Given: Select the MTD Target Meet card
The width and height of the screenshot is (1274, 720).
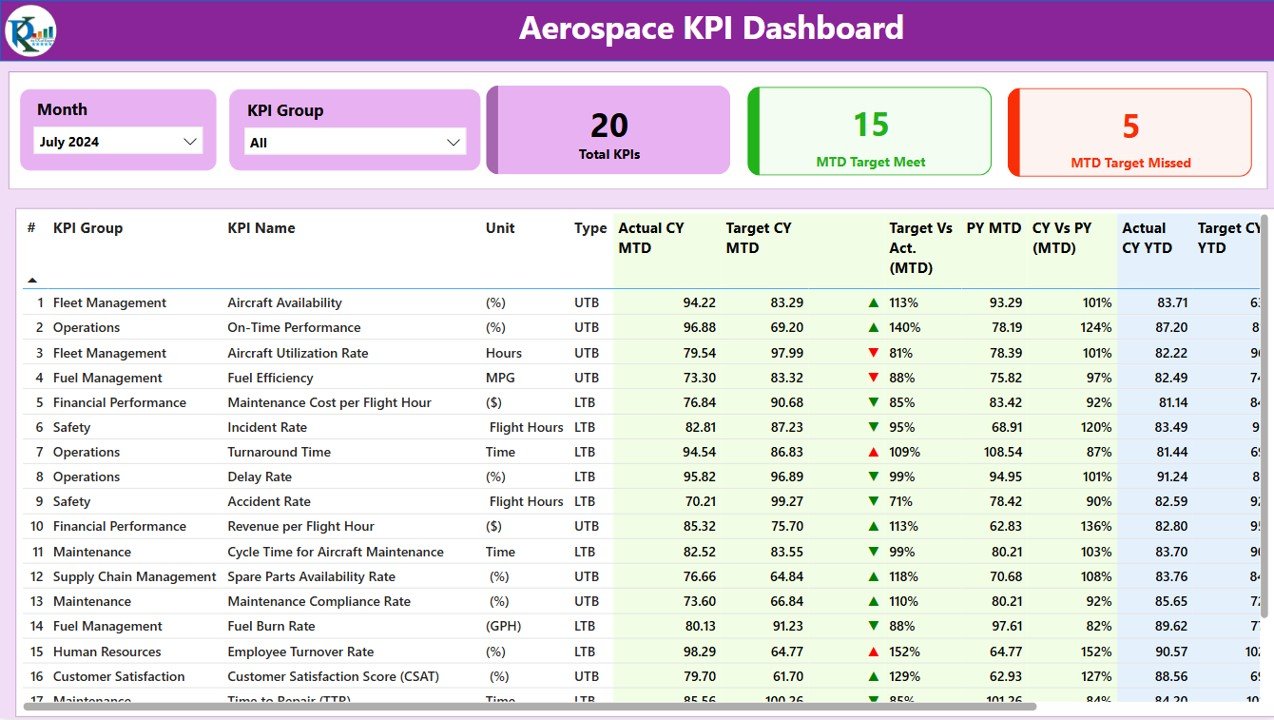Looking at the screenshot, I should tap(870, 131).
